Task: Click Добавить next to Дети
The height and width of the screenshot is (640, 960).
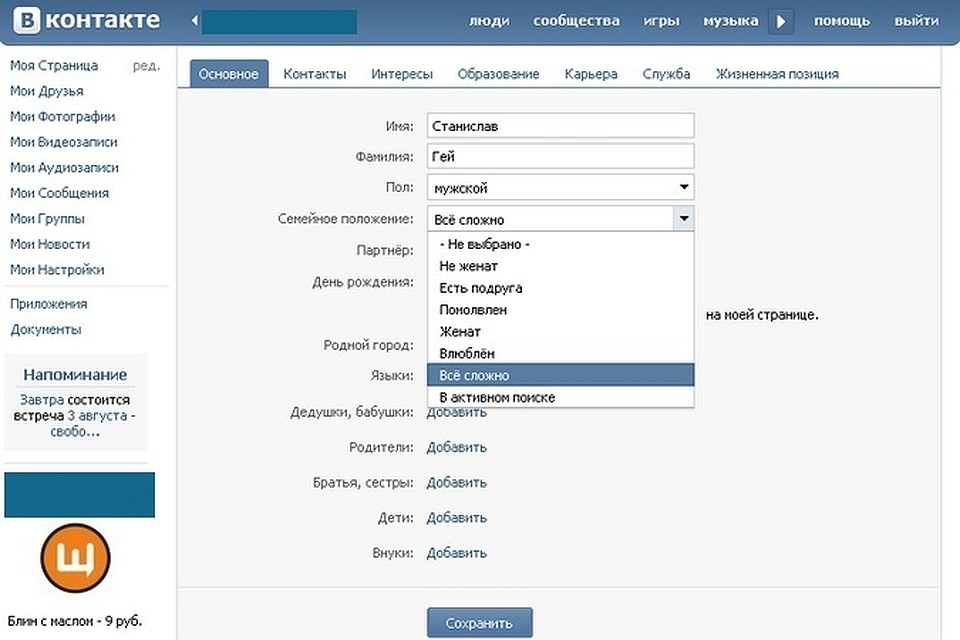Action: 457,518
